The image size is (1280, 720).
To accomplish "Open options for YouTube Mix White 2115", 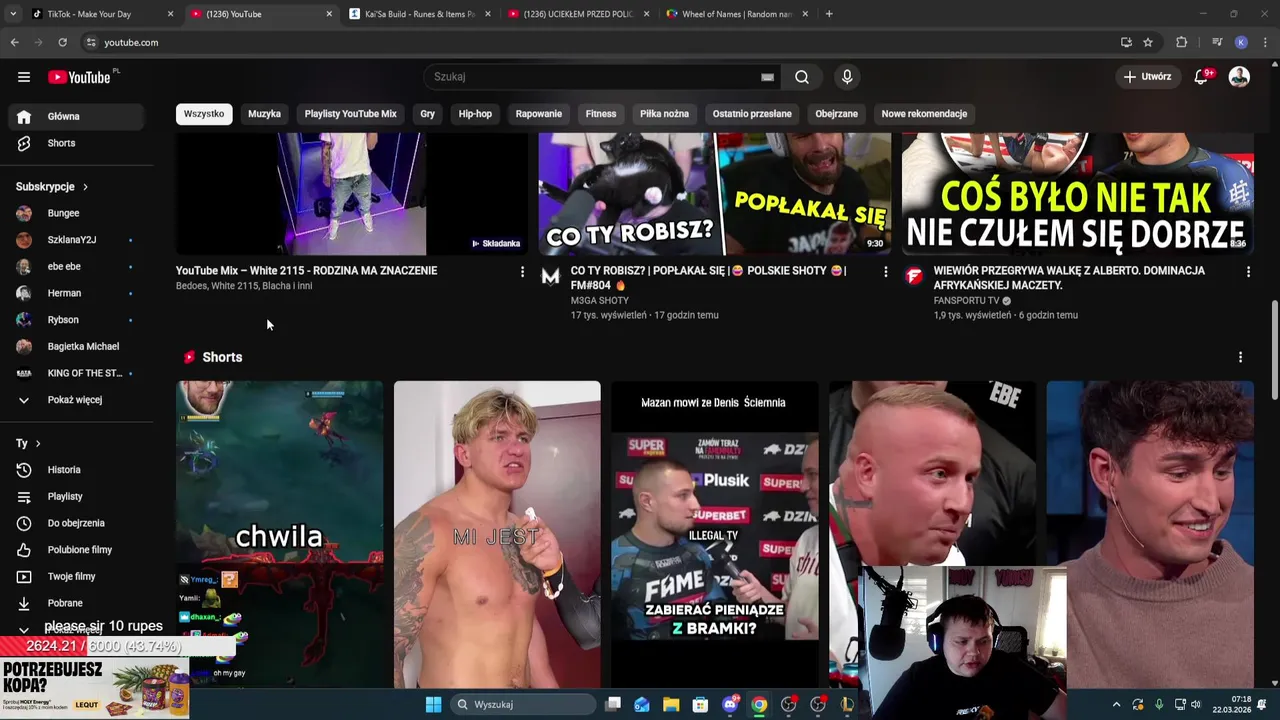I will [x=522, y=271].
